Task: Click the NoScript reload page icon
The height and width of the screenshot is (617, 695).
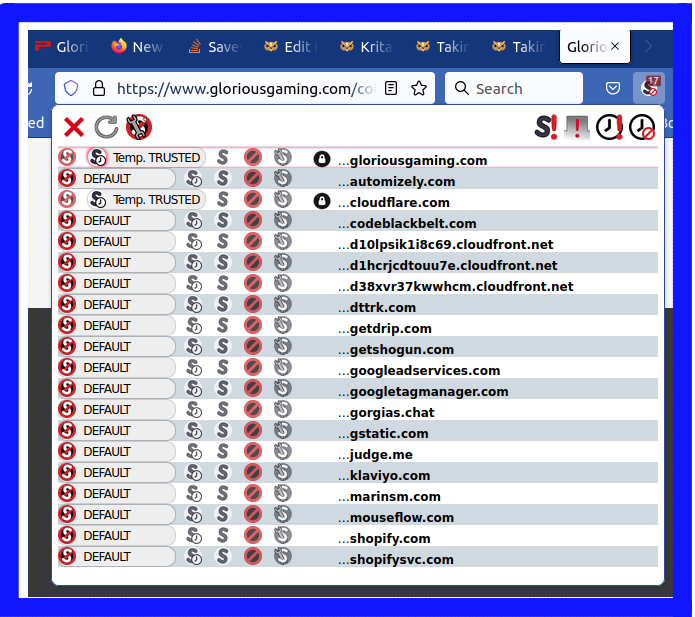Action: 106,127
